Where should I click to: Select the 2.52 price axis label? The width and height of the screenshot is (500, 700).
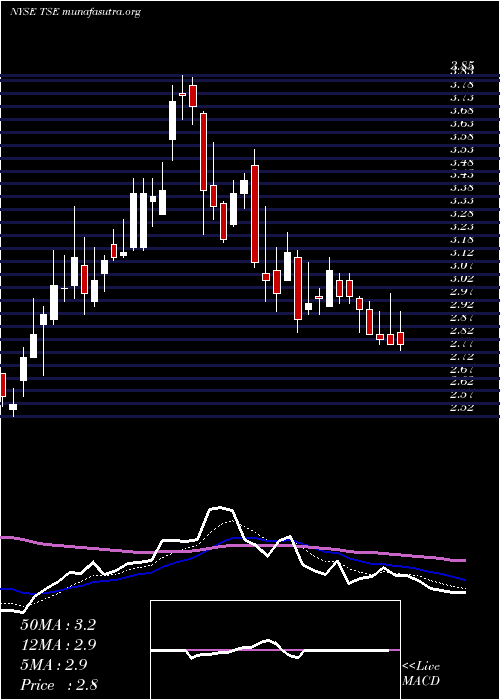click(462, 408)
